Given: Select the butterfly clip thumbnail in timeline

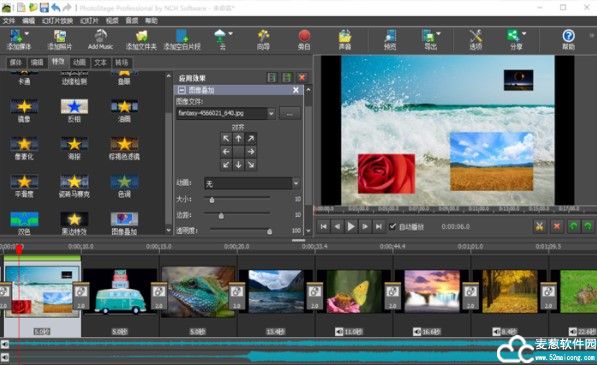Looking at the screenshot, I should [354, 292].
